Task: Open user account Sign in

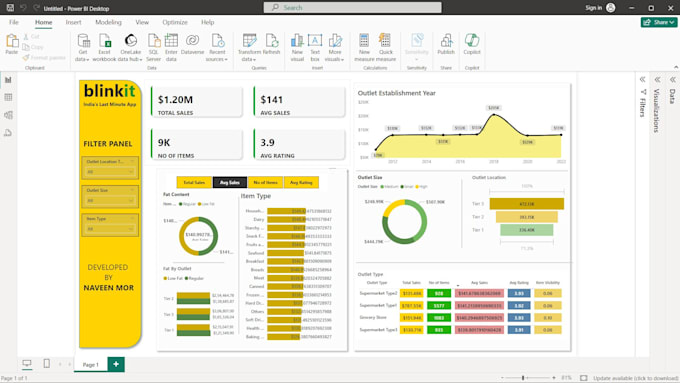Action: (x=600, y=8)
